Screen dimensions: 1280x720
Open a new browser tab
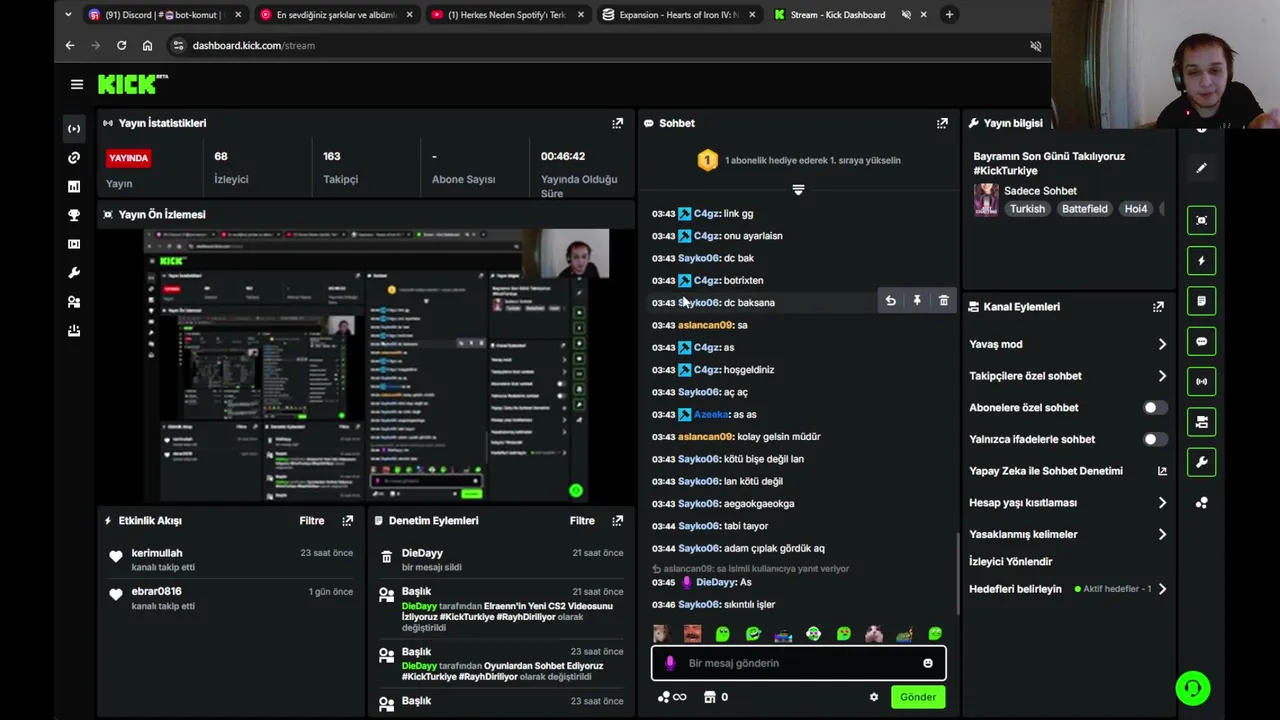pyautogui.click(x=949, y=15)
